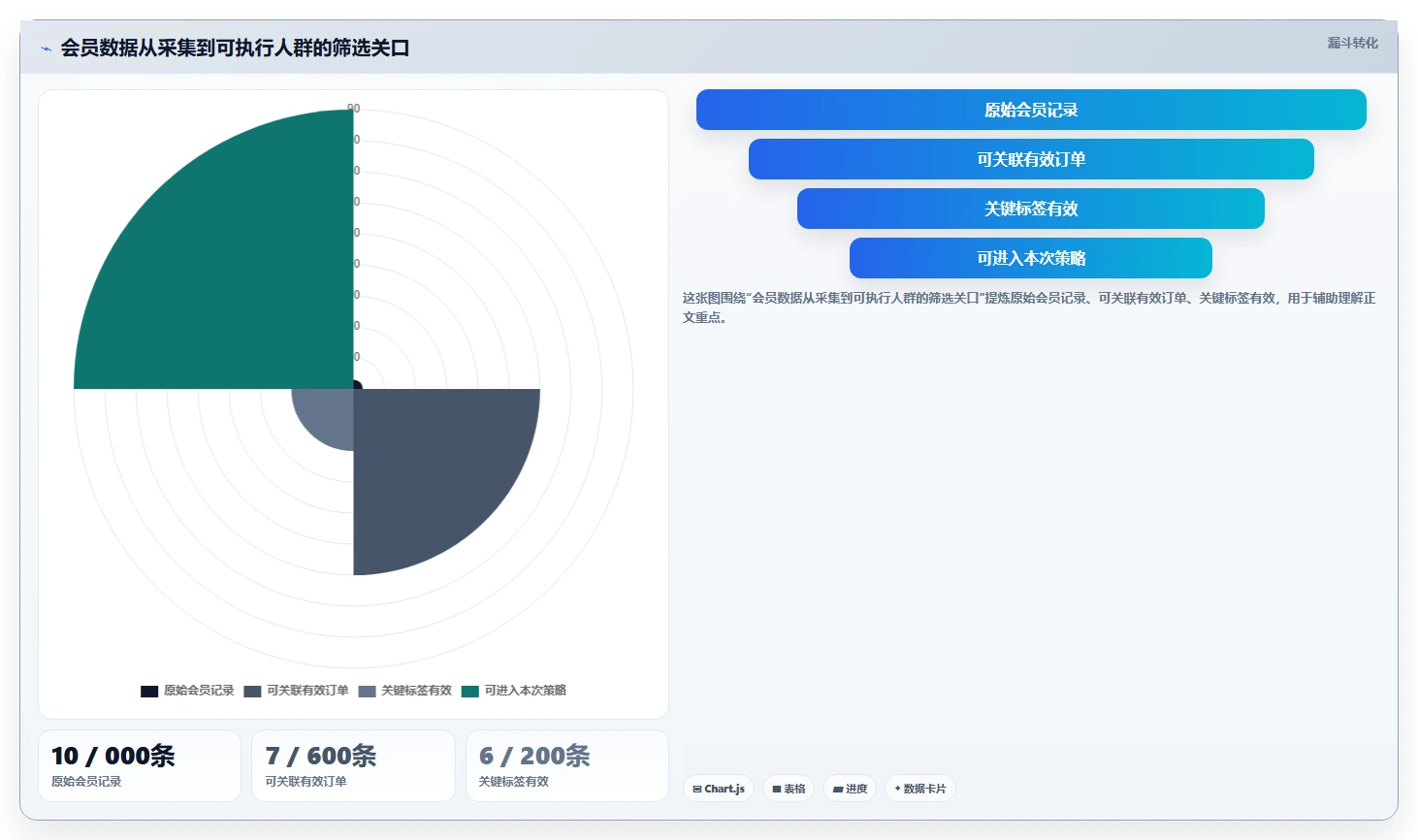Image resolution: width=1418 pixels, height=840 pixels.
Task: Click the 进度 tag chip
Action: coord(850,789)
